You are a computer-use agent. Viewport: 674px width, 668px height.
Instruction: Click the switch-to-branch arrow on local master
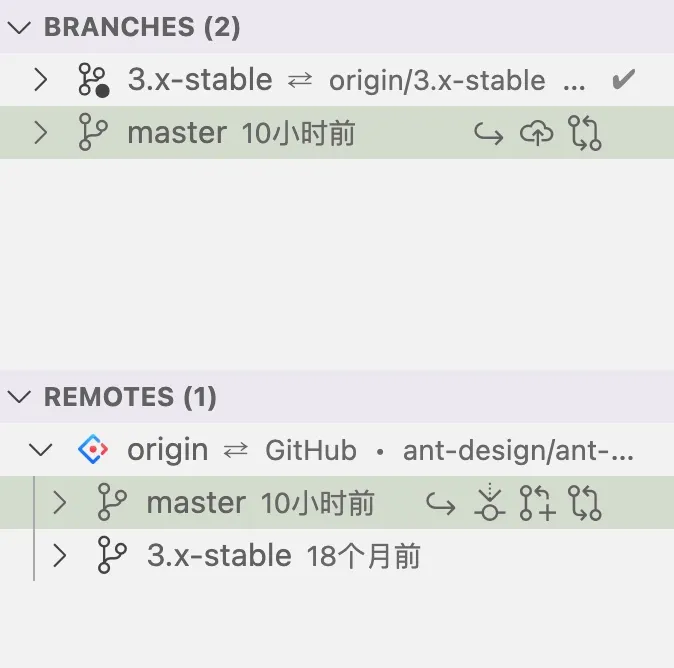pos(489,133)
